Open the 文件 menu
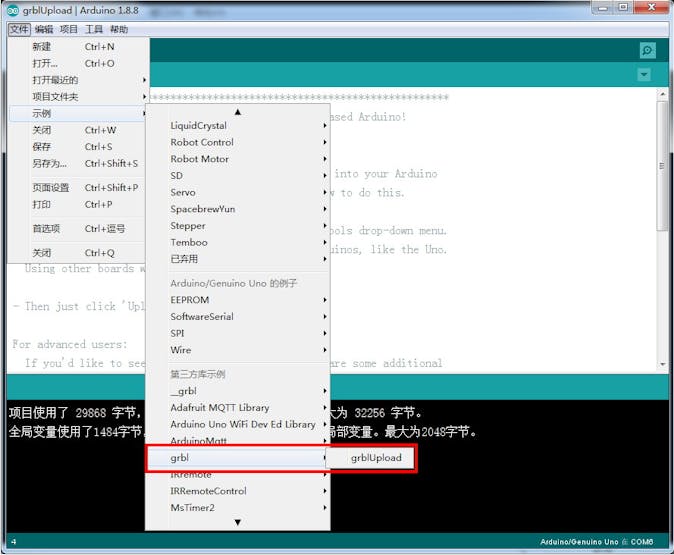 19,29
